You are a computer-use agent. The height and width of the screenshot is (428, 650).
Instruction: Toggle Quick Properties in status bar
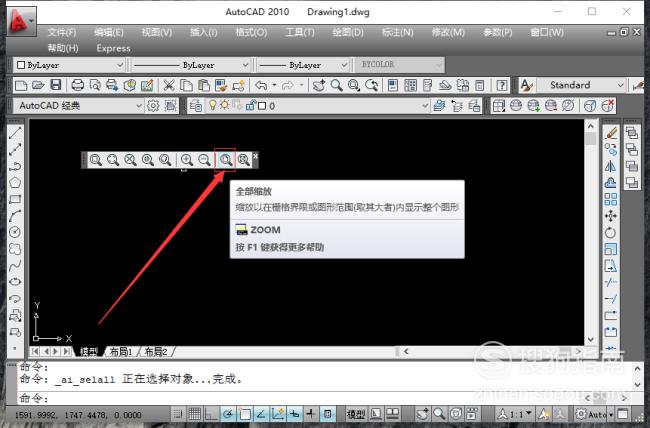tap(327, 414)
